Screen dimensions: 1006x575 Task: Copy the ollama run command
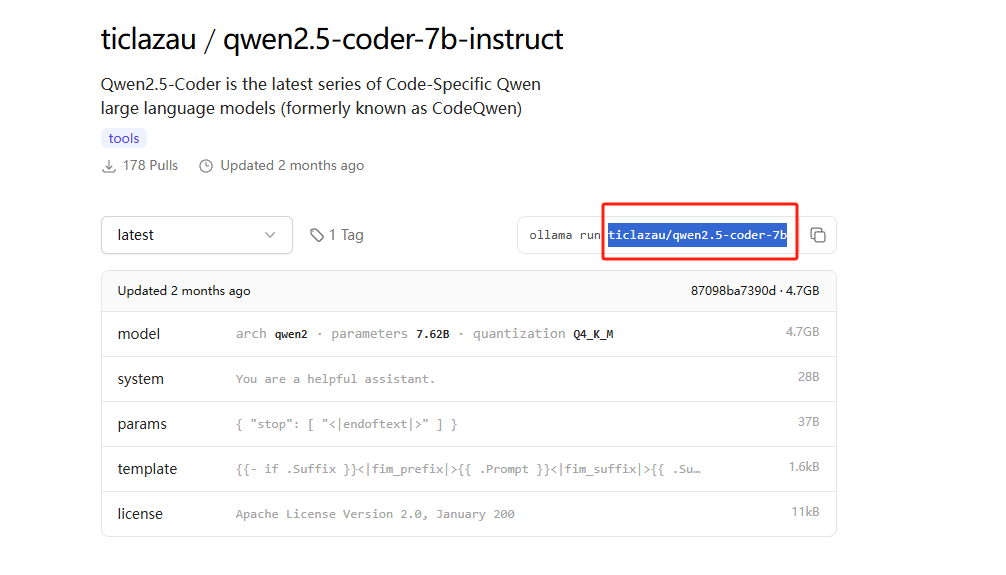point(817,235)
